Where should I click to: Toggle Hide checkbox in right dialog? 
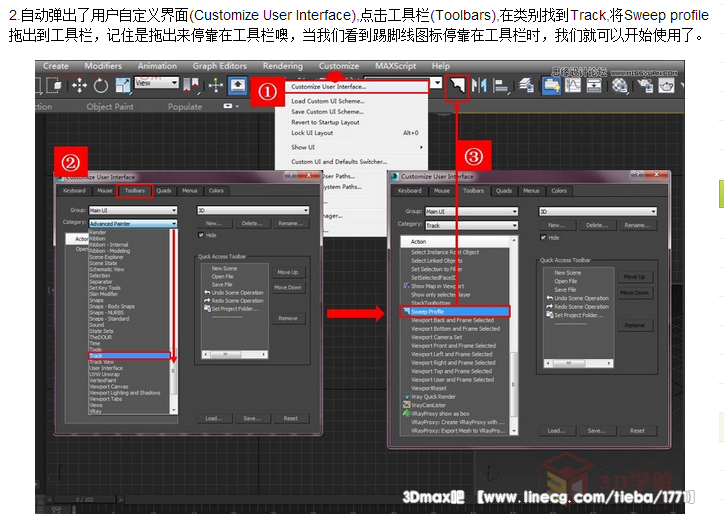(543, 237)
